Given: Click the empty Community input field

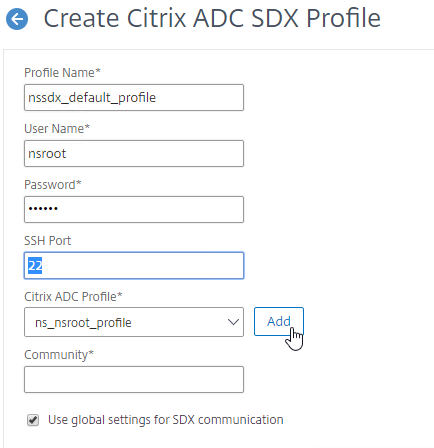Looking at the screenshot, I should click(x=134, y=379).
